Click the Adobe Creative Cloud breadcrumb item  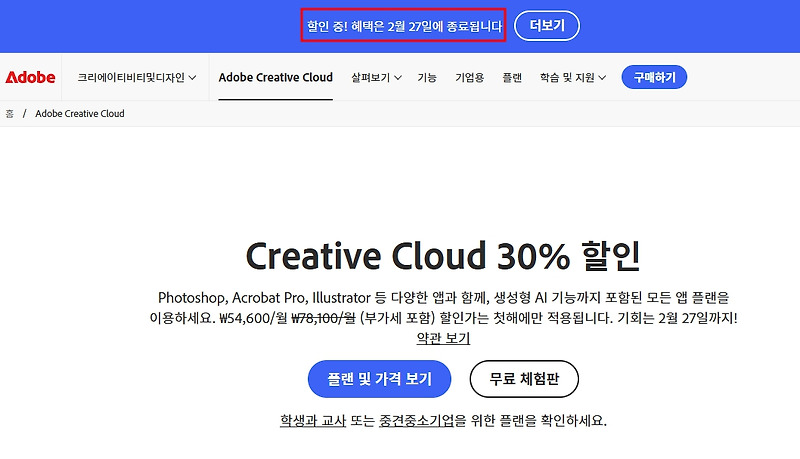[x=80, y=114]
